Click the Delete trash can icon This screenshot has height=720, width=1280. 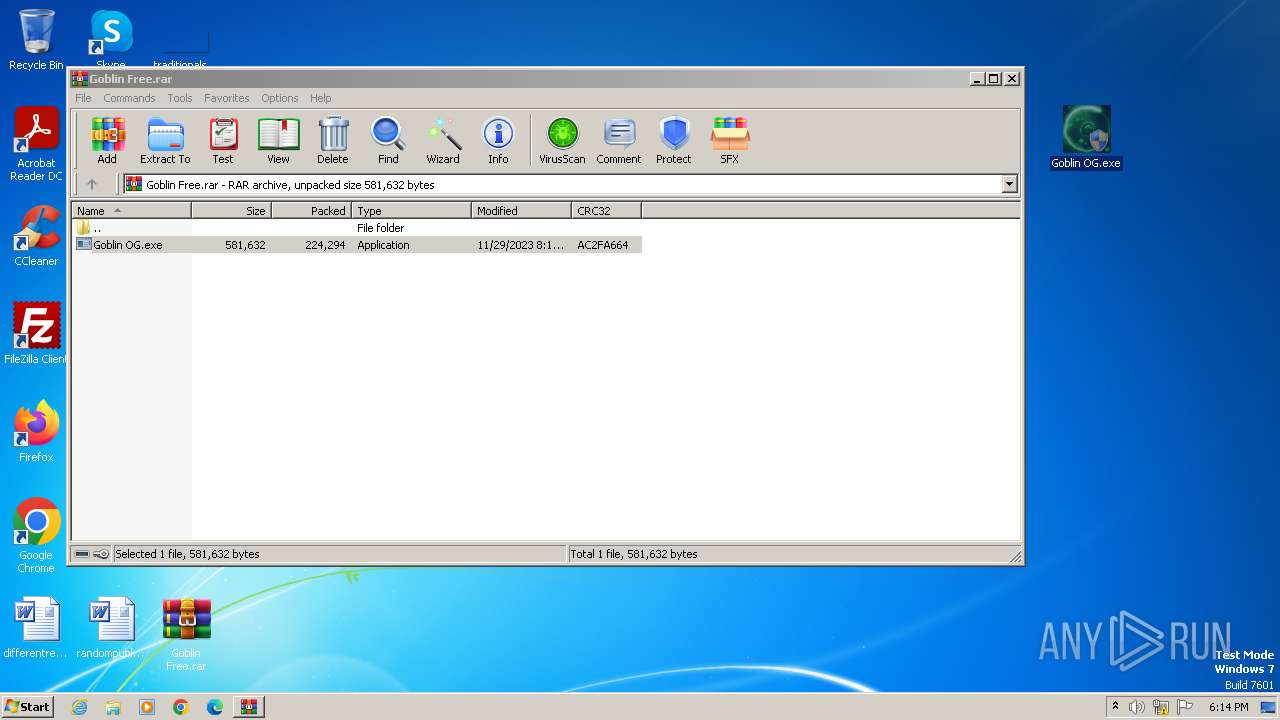point(333,140)
